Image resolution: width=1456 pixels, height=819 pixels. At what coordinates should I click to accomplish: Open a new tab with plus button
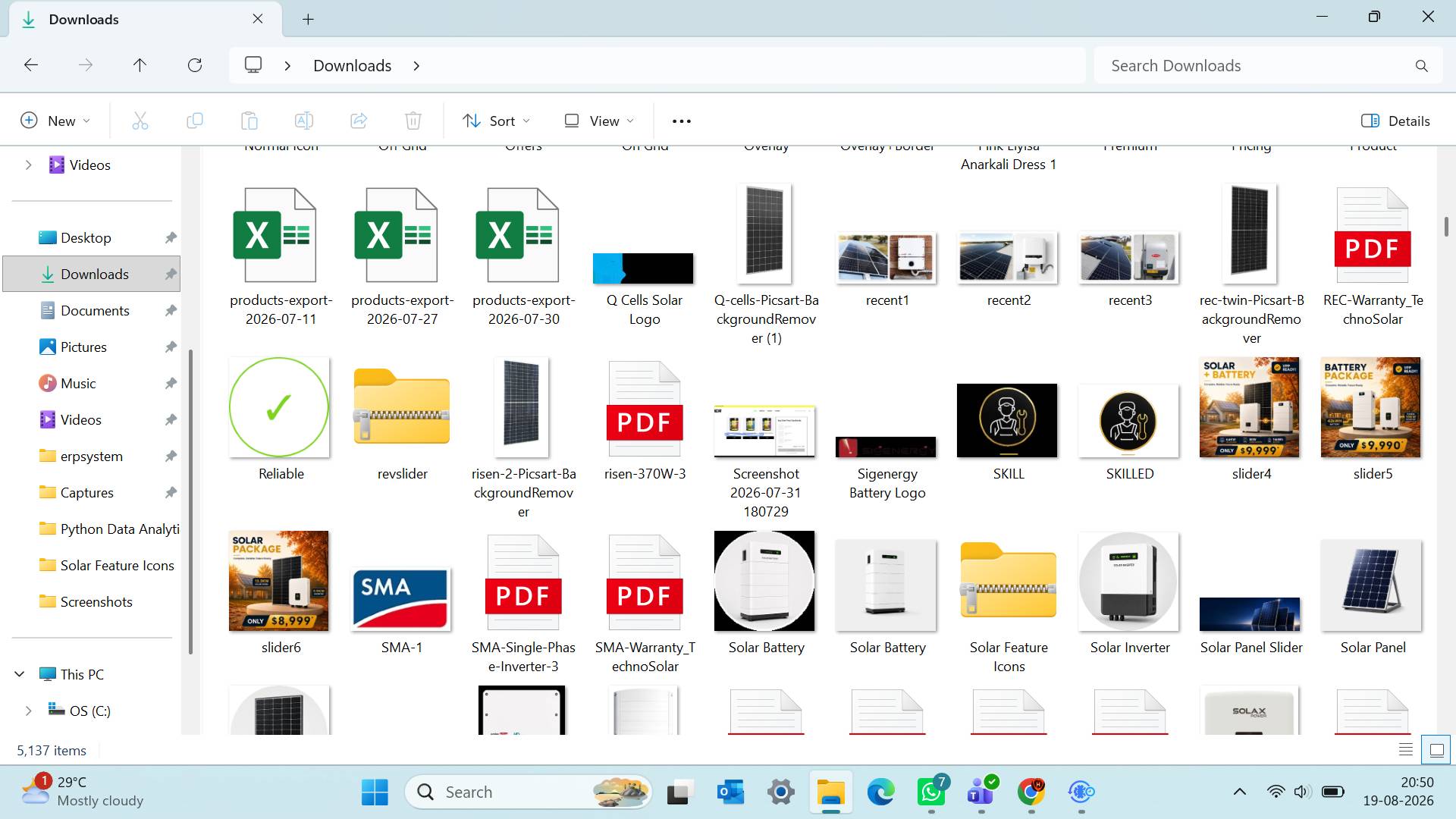click(x=308, y=19)
